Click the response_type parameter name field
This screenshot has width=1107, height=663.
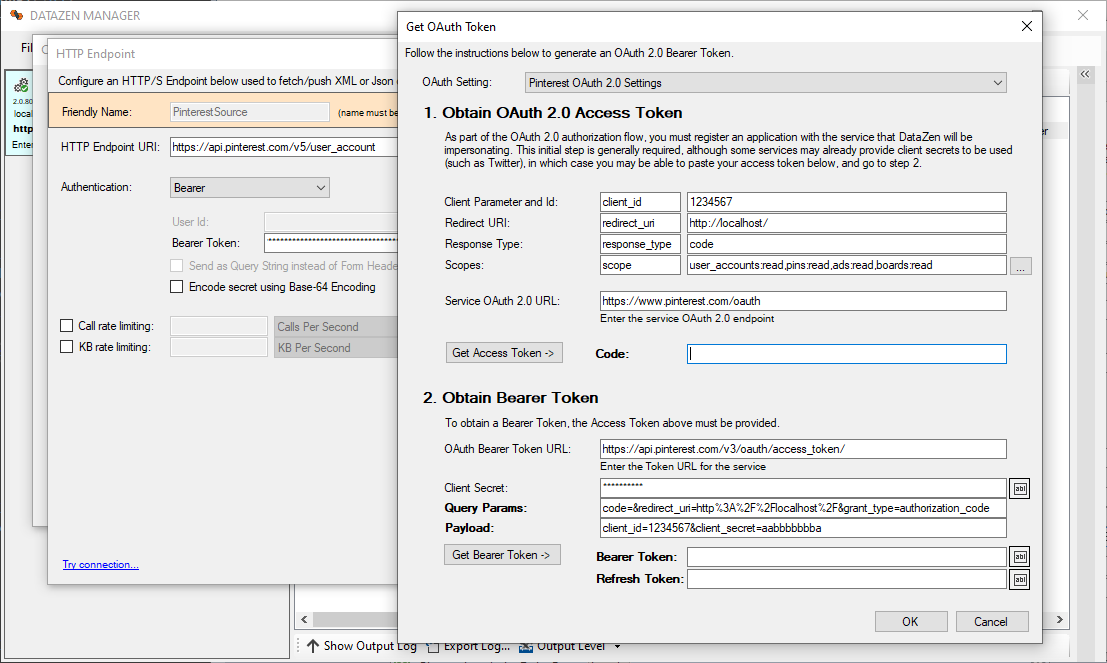pos(640,244)
